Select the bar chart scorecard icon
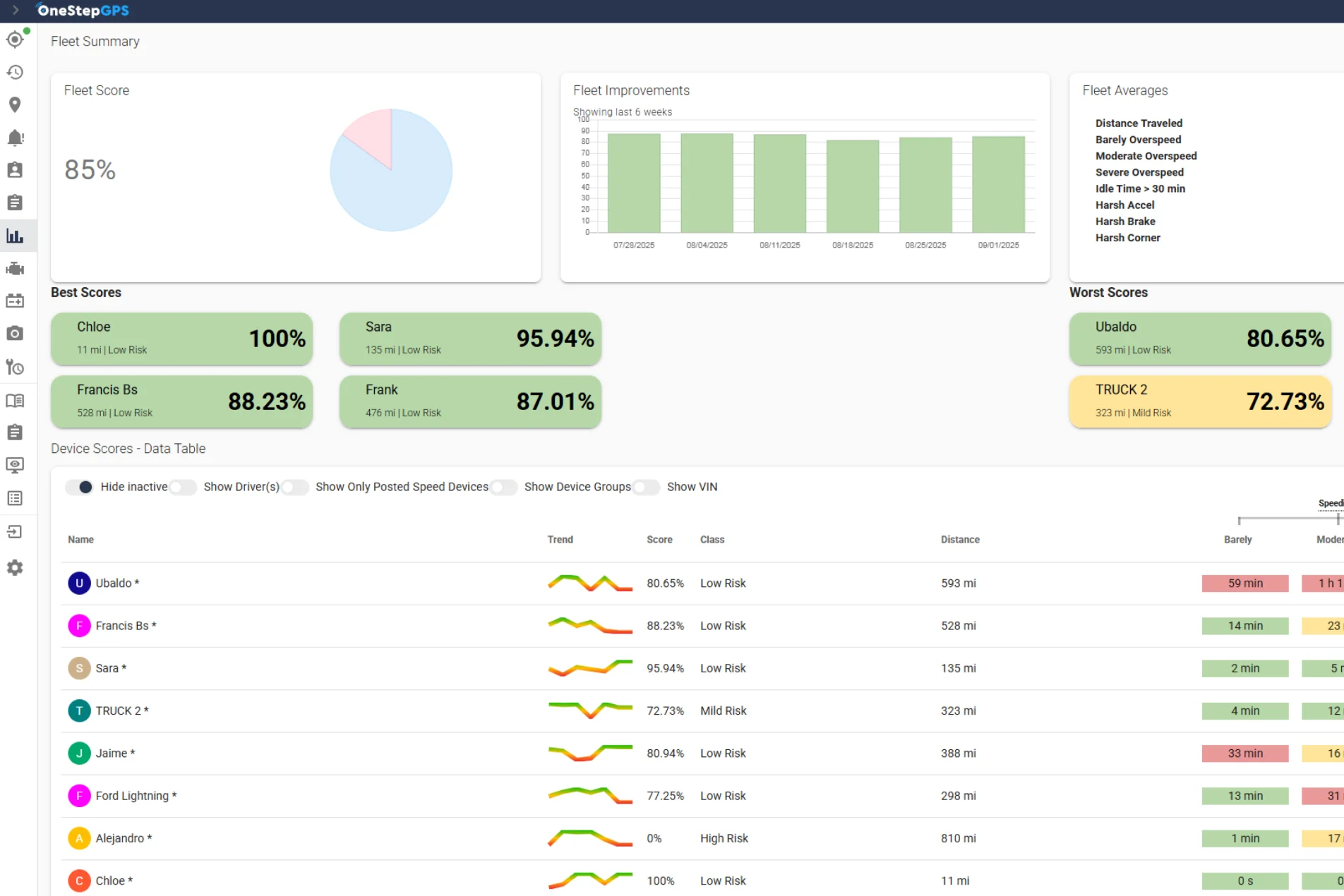Image resolution: width=1344 pixels, height=896 pixels. click(x=15, y=236)
